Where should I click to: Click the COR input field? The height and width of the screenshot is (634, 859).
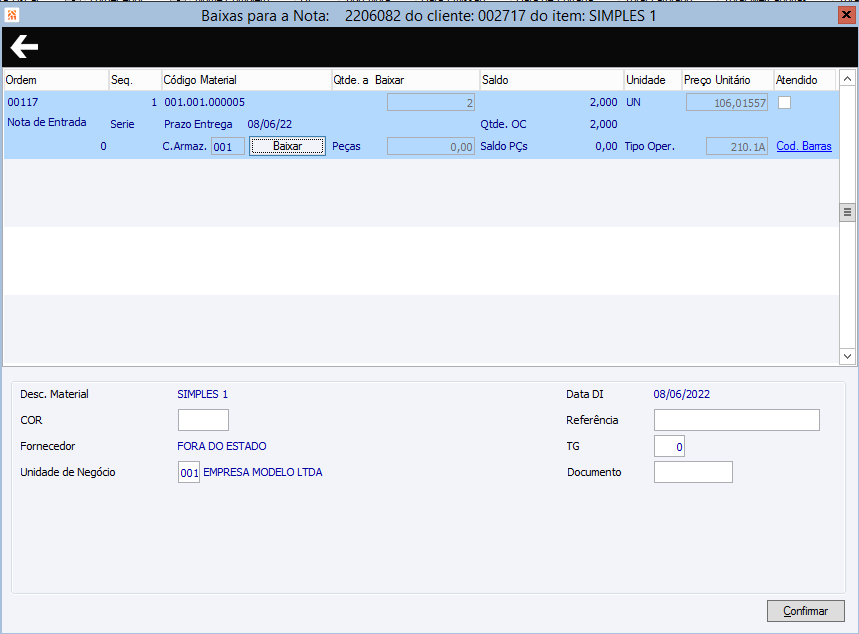(x=203, y=420)
